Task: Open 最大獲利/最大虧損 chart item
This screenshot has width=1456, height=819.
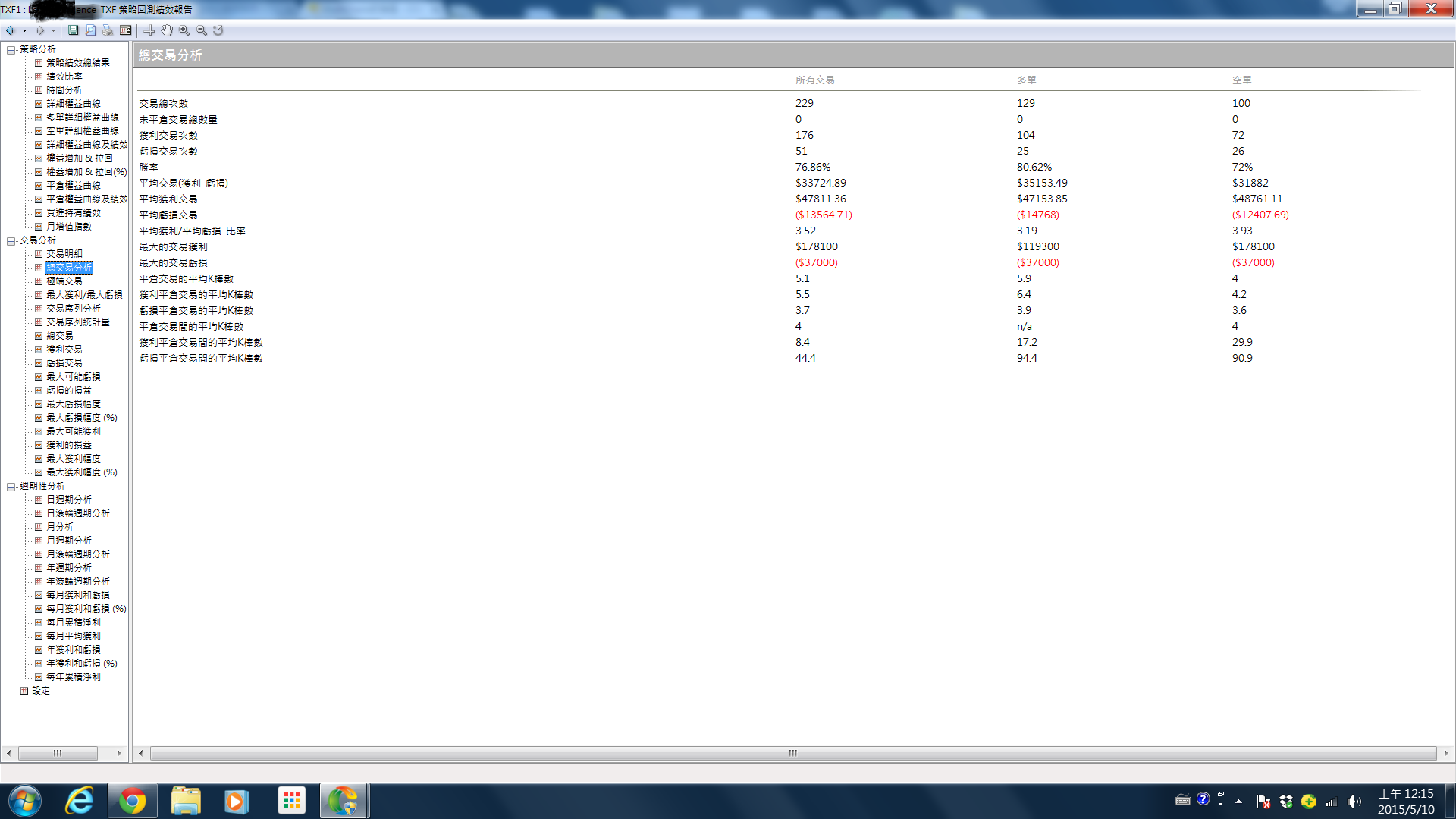Action: click(x=83, y=295)
